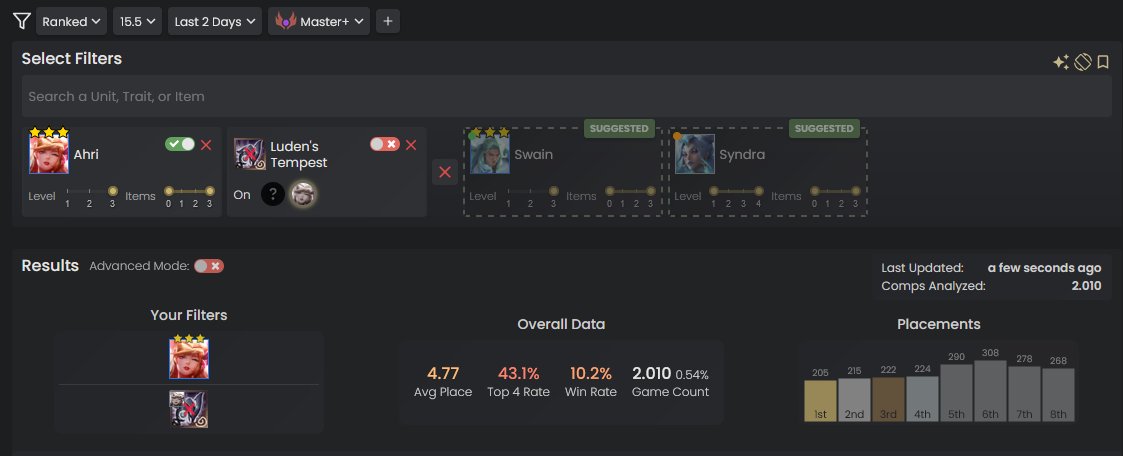
Task: Click the 43.1% Top 4 Rate value
Action: 519,374
